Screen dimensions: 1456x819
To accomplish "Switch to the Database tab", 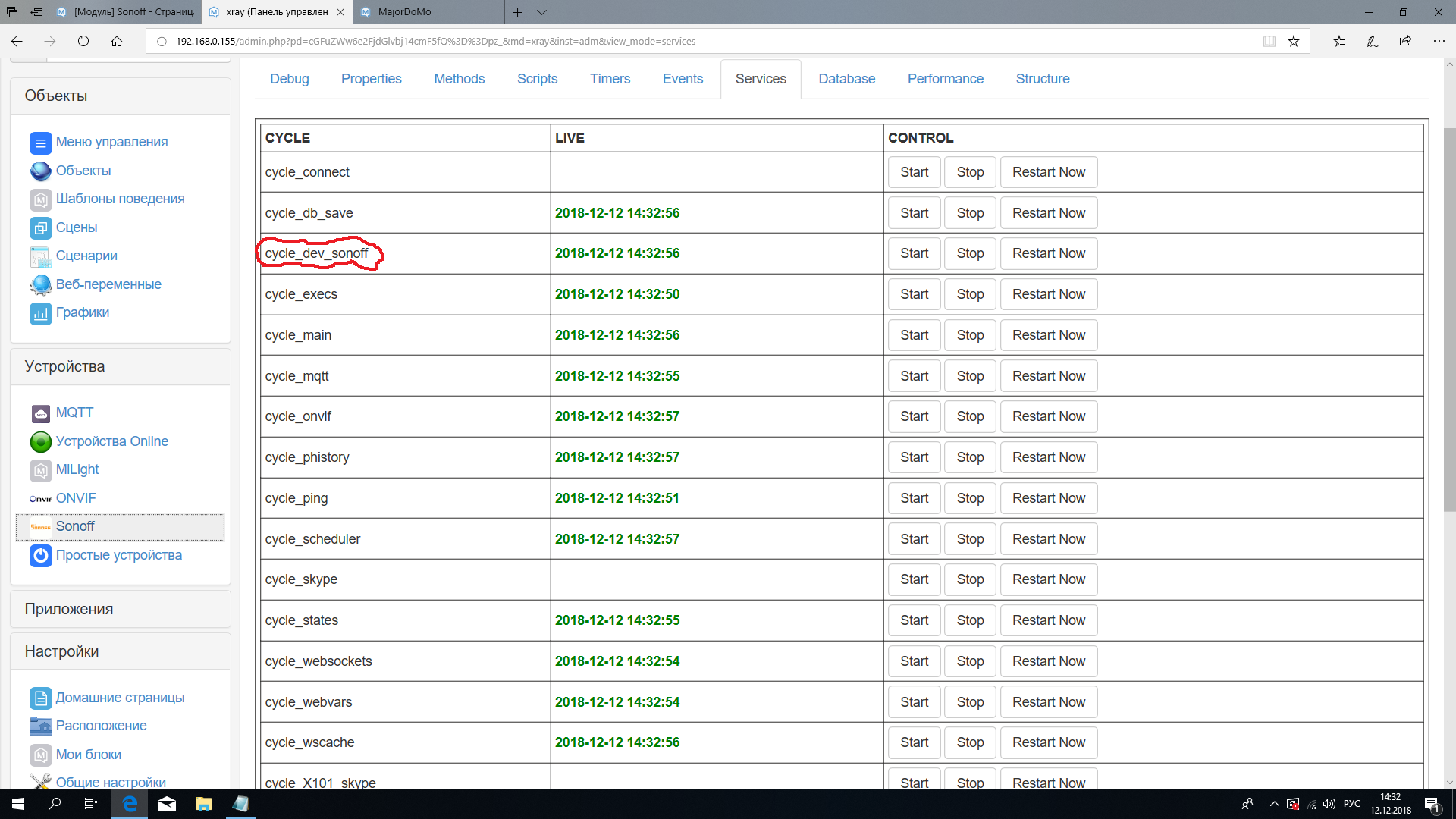I will (x=846, y=79).
